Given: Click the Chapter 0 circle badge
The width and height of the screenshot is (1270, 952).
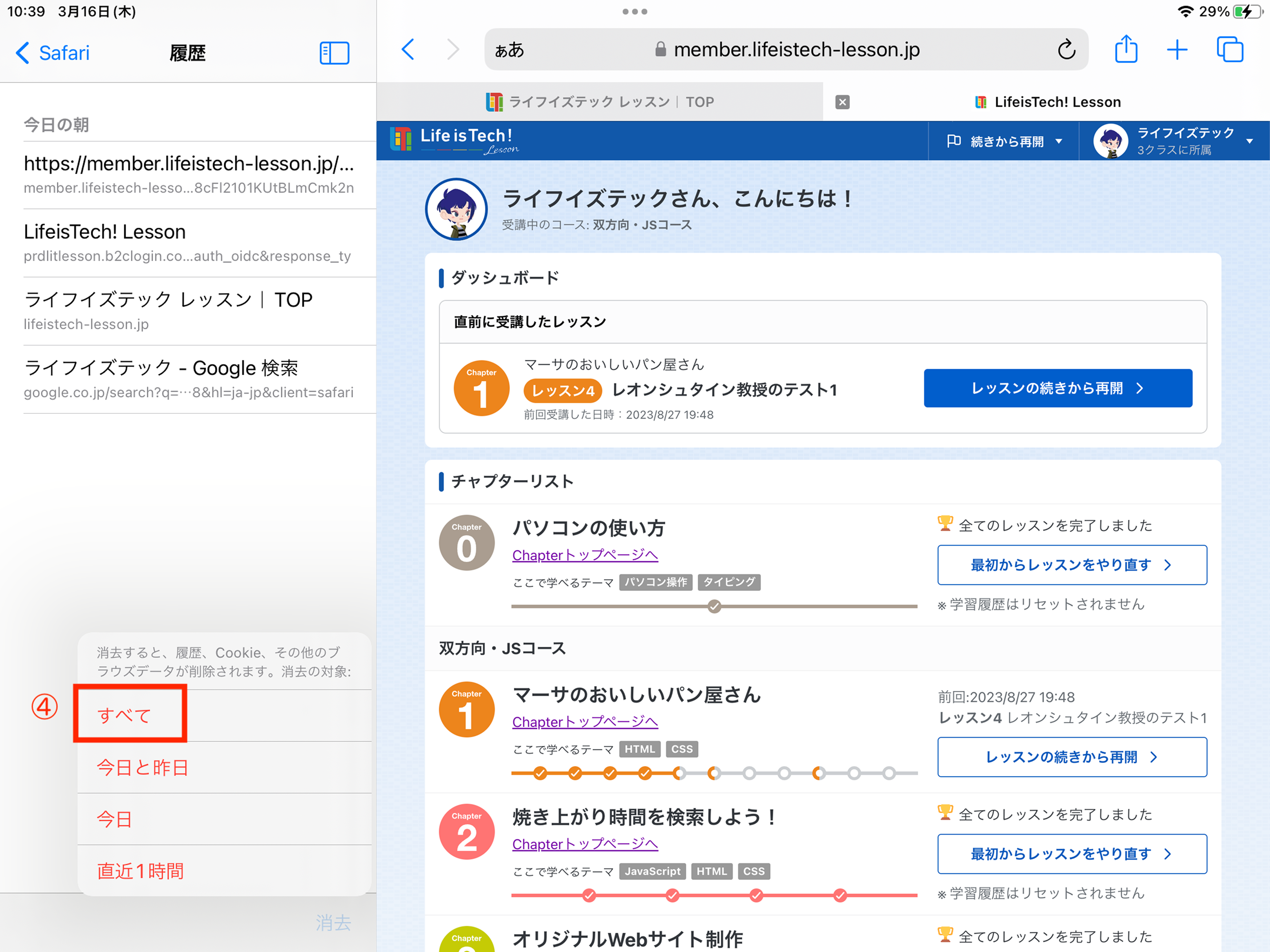Looking at the screenshot, I should pyautogui.click(x=466, y=542).
